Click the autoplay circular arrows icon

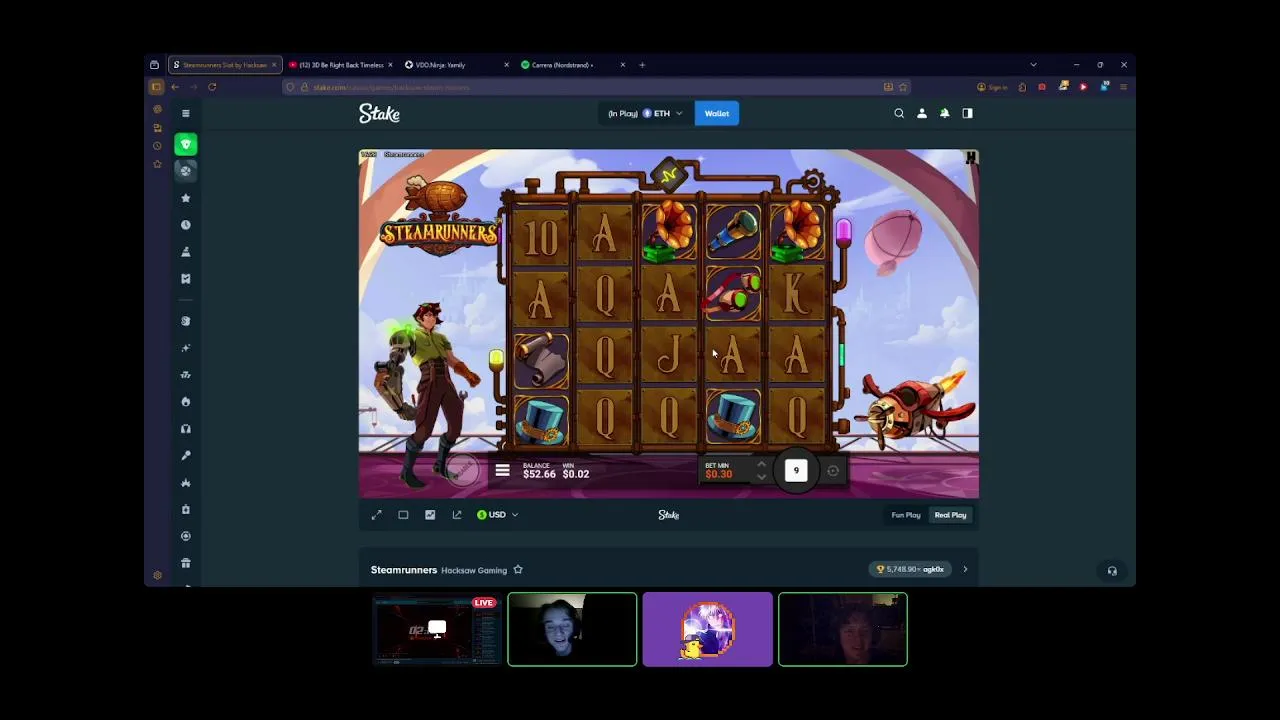pyautogui.click(x=833, y=471)
